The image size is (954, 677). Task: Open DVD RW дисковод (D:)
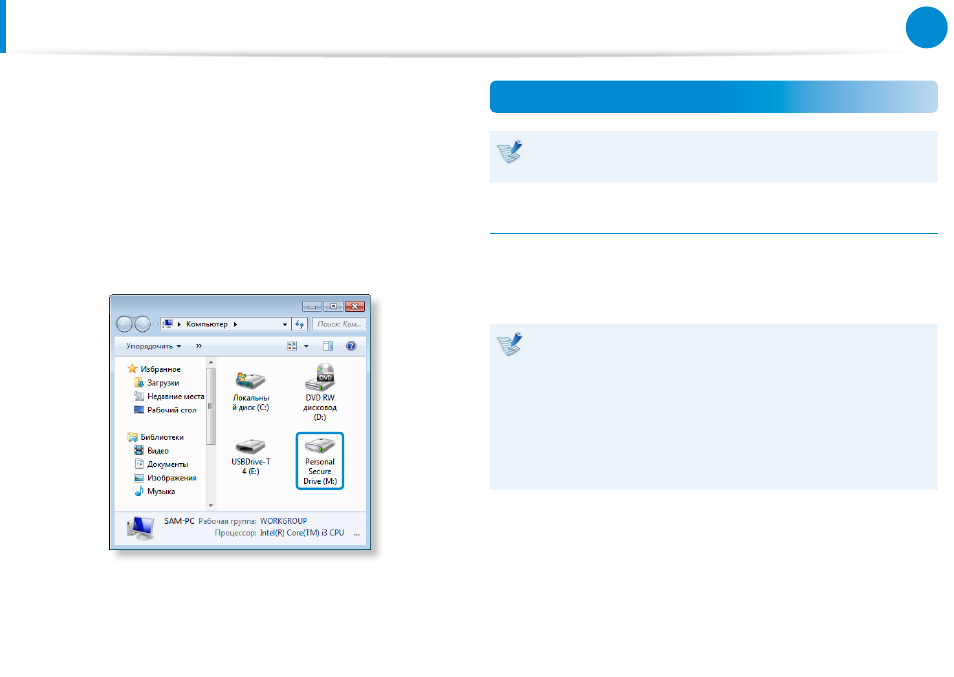coord(320,392)
